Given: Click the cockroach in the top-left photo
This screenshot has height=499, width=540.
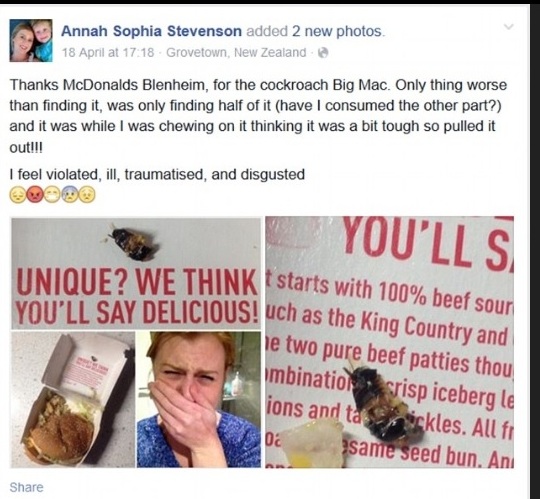Looking at the screenshot, I should pos(132,244).
